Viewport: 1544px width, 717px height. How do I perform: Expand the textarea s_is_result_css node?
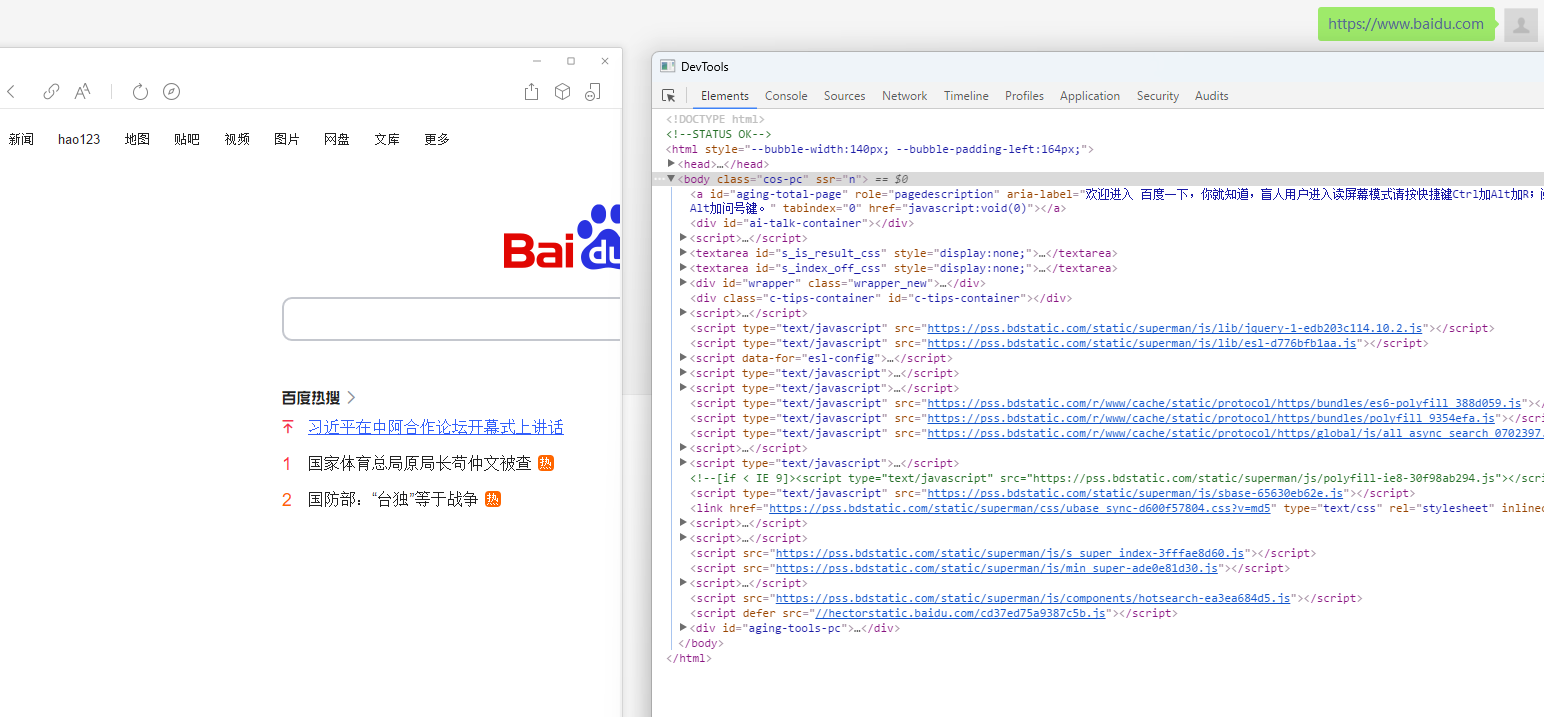point(684,253)
